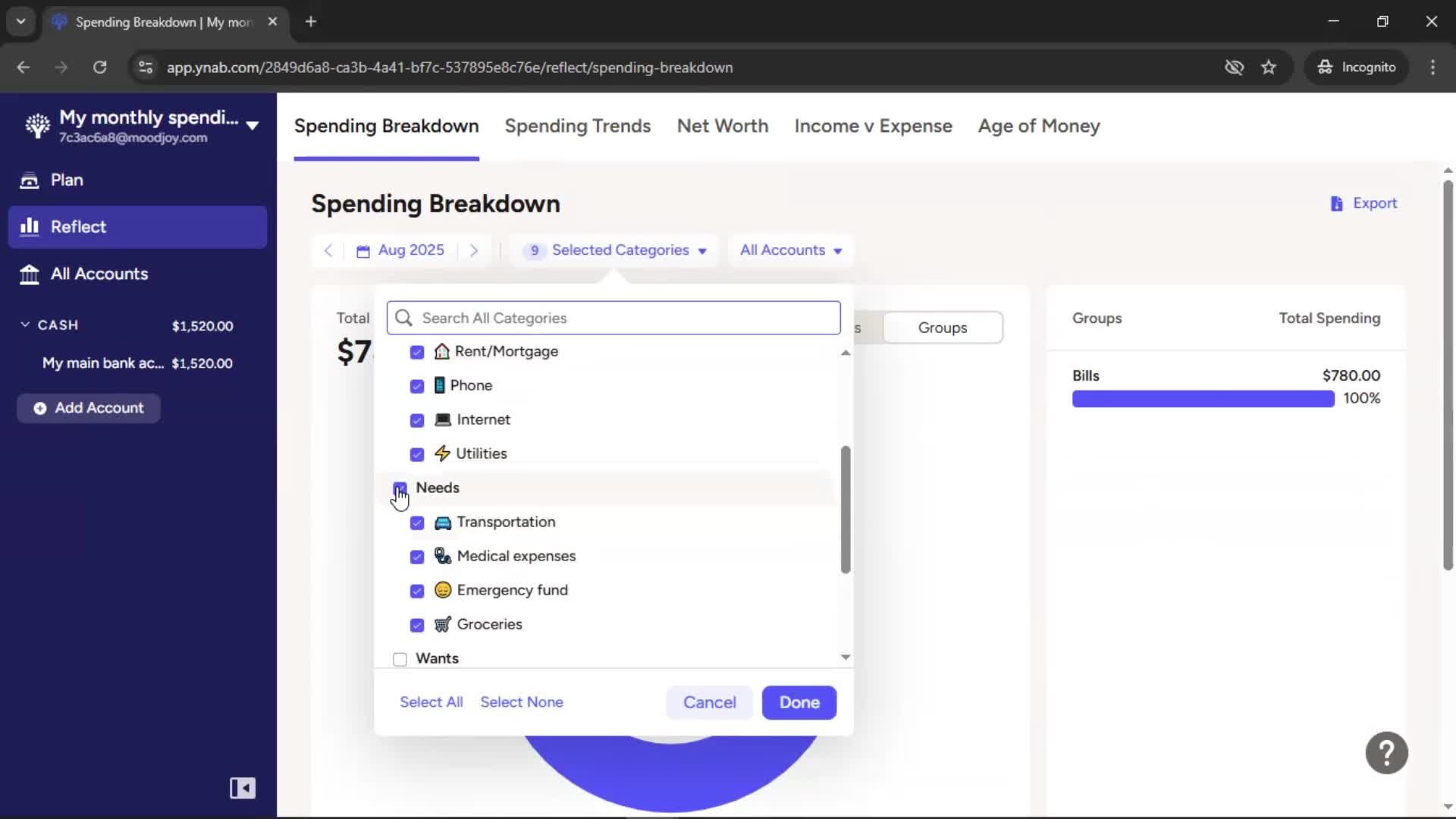Viewport: 1456px width, 819px height.
Task: Uncheck the Emergency fund checkbox
Action: click(417, 591)
